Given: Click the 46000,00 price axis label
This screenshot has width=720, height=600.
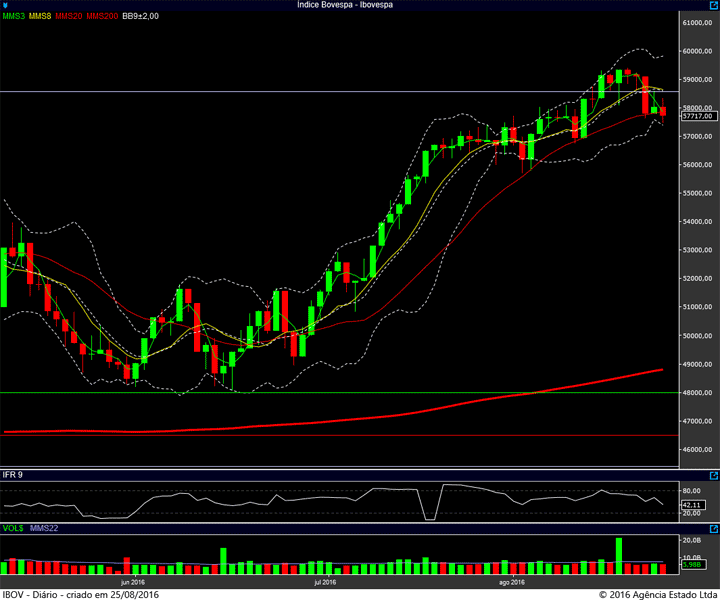Looking at the screenshot, I should pos(698,450).
